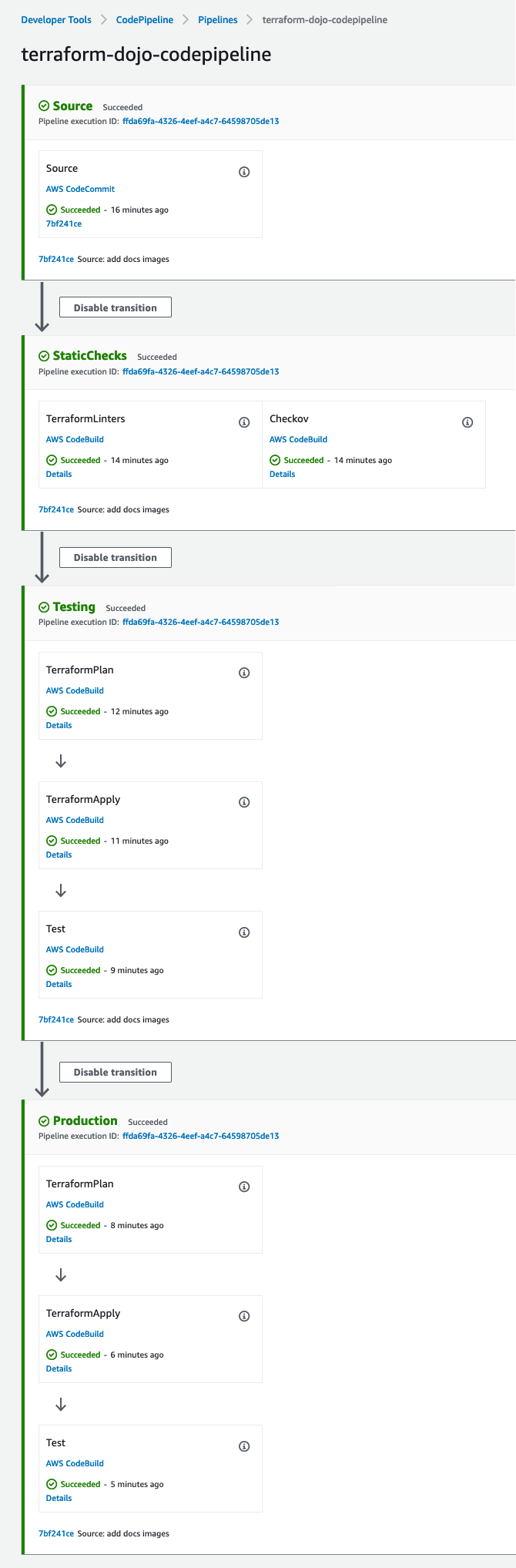Go to Developer Tools breadcrumb
Viewport: 516px width, 1568px height.
tap(56, 20)
